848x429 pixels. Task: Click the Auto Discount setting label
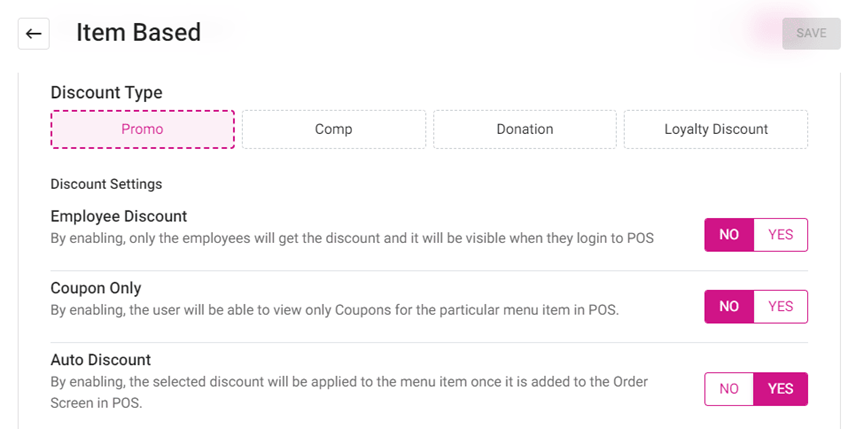coord(100,360)
